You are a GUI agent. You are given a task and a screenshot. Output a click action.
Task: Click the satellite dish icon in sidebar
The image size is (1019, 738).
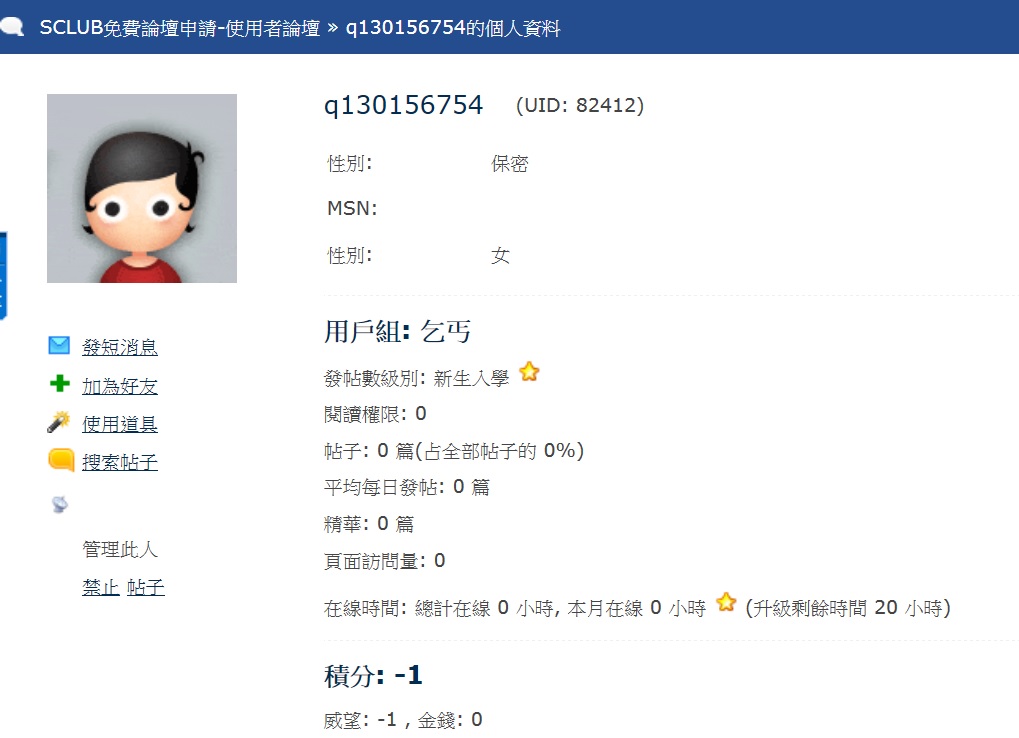pos(59,504)
